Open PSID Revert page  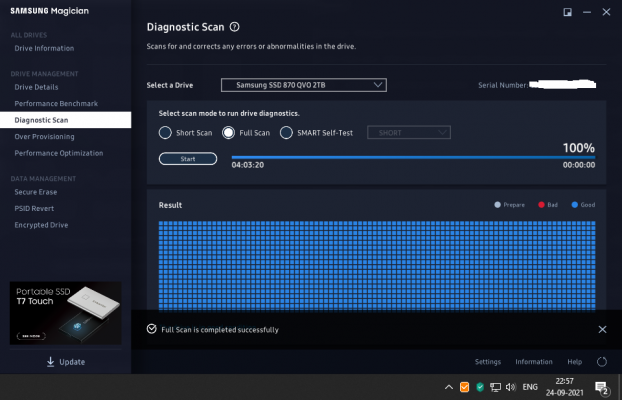point(34,208)
